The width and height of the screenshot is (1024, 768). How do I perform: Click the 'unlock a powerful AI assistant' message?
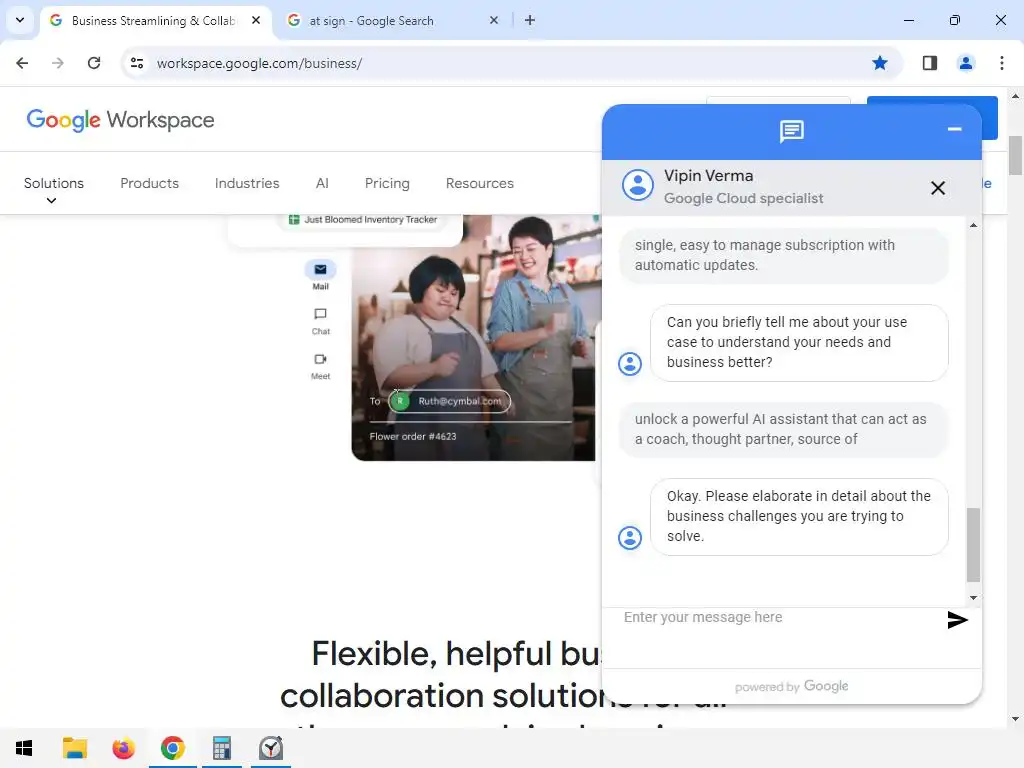pos(783,429)
